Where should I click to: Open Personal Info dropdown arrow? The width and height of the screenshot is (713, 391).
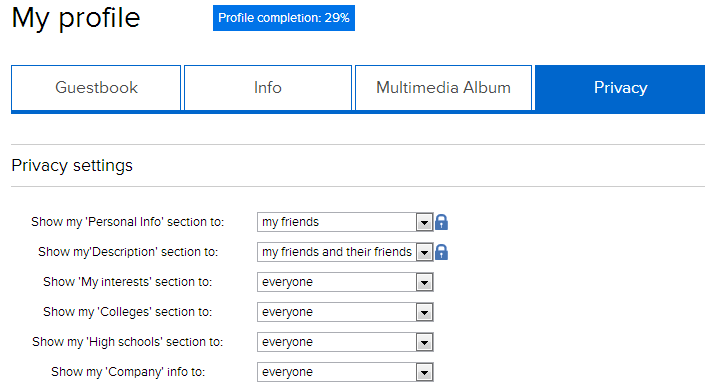(424, 222)
